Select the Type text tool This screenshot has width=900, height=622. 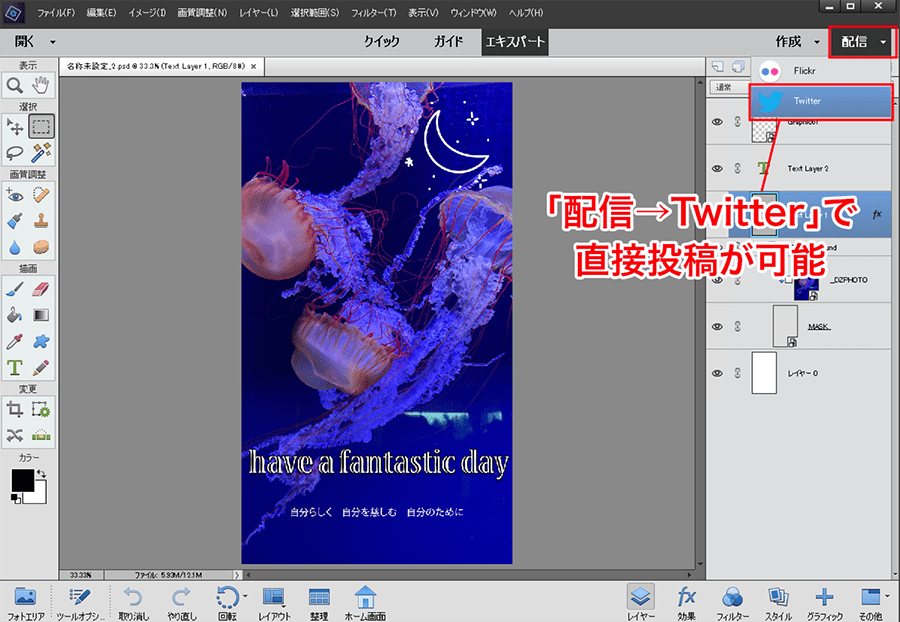(x=14, y=367)
